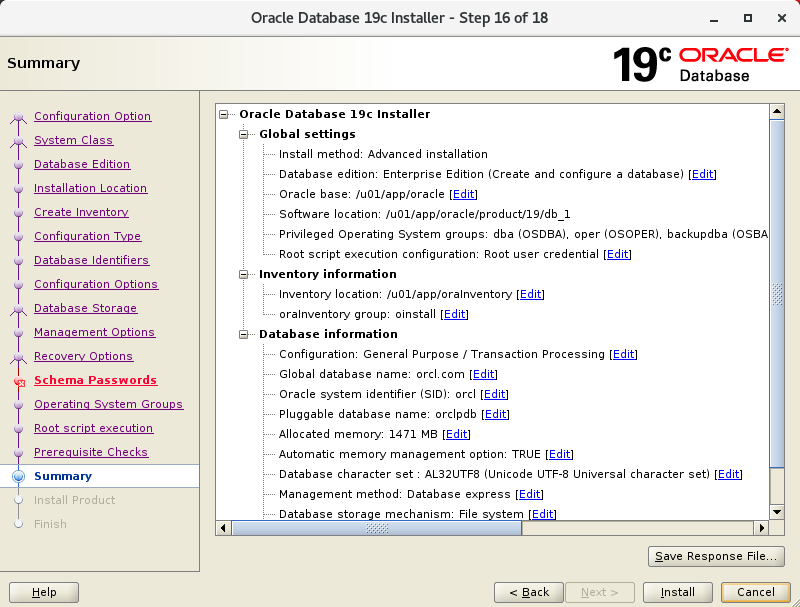Edit the Management method
This screenshot has width=800, height=607.
click(530, 494)
